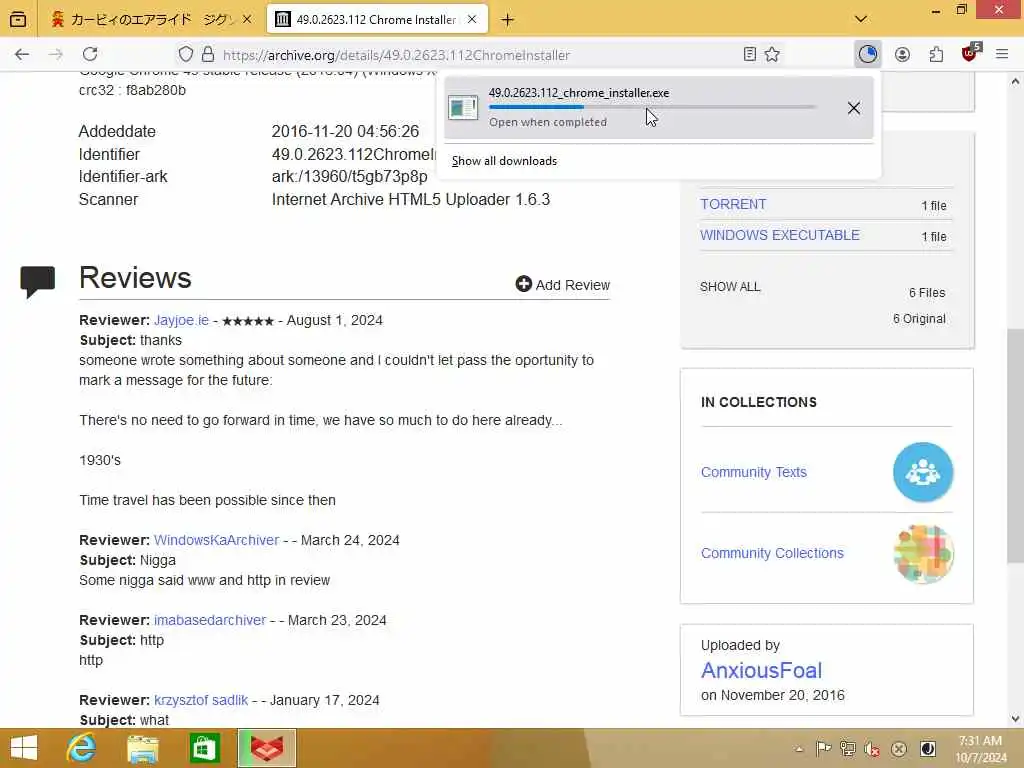Open the TORRENT download option

733,204
